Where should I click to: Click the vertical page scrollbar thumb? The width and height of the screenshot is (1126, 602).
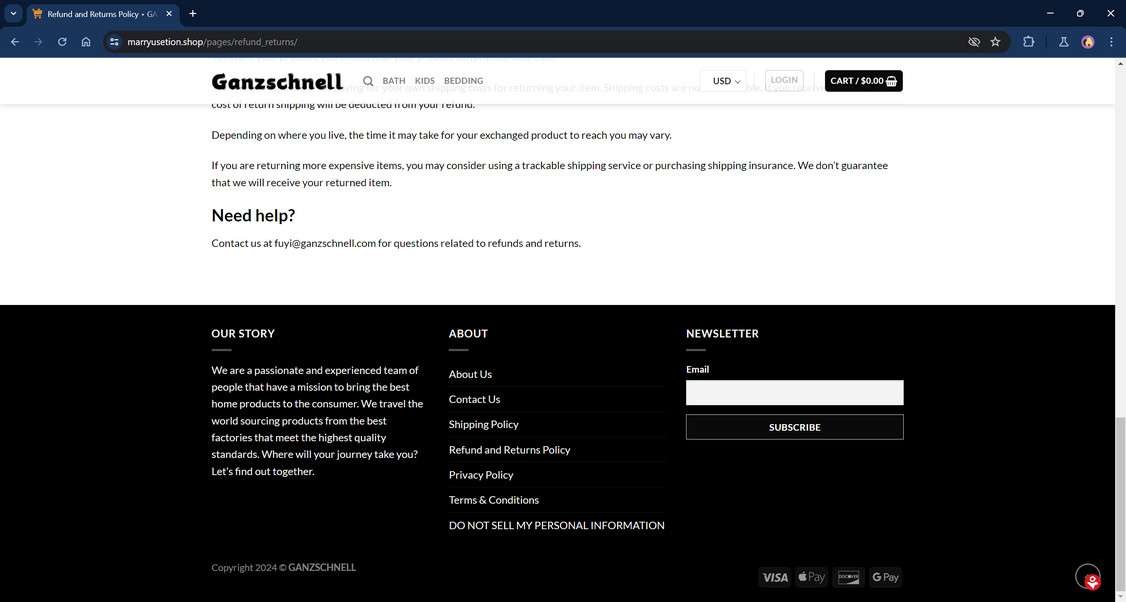(1120, 503)
